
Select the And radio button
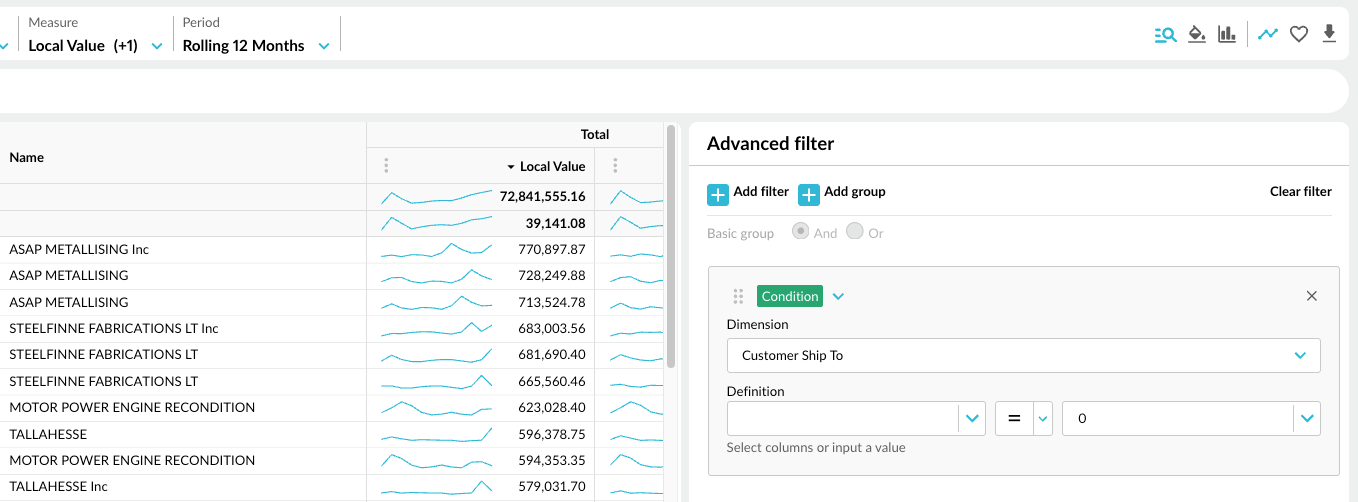800,231
